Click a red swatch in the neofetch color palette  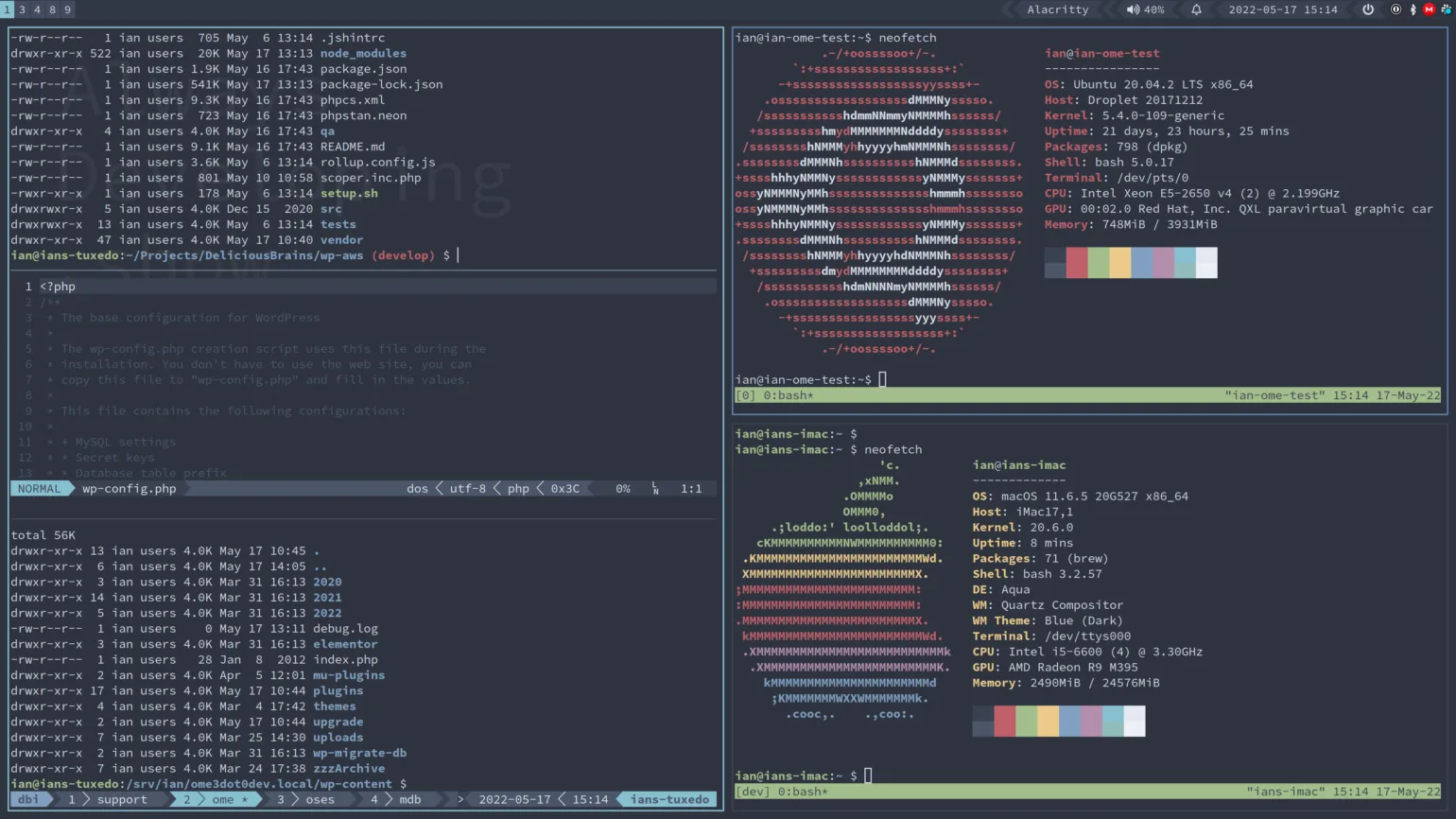pos(1077,263)
